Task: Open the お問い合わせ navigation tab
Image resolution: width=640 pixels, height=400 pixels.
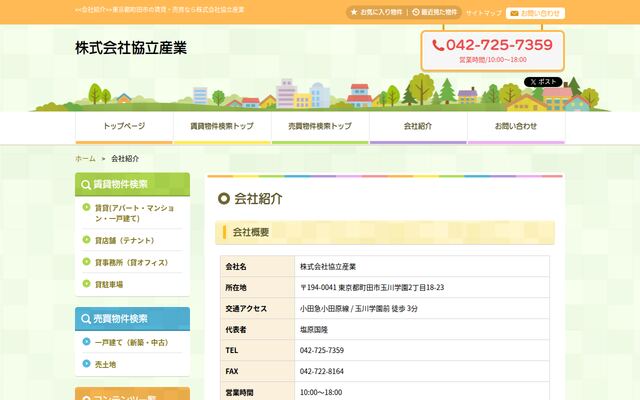Action: pos(516,127)
